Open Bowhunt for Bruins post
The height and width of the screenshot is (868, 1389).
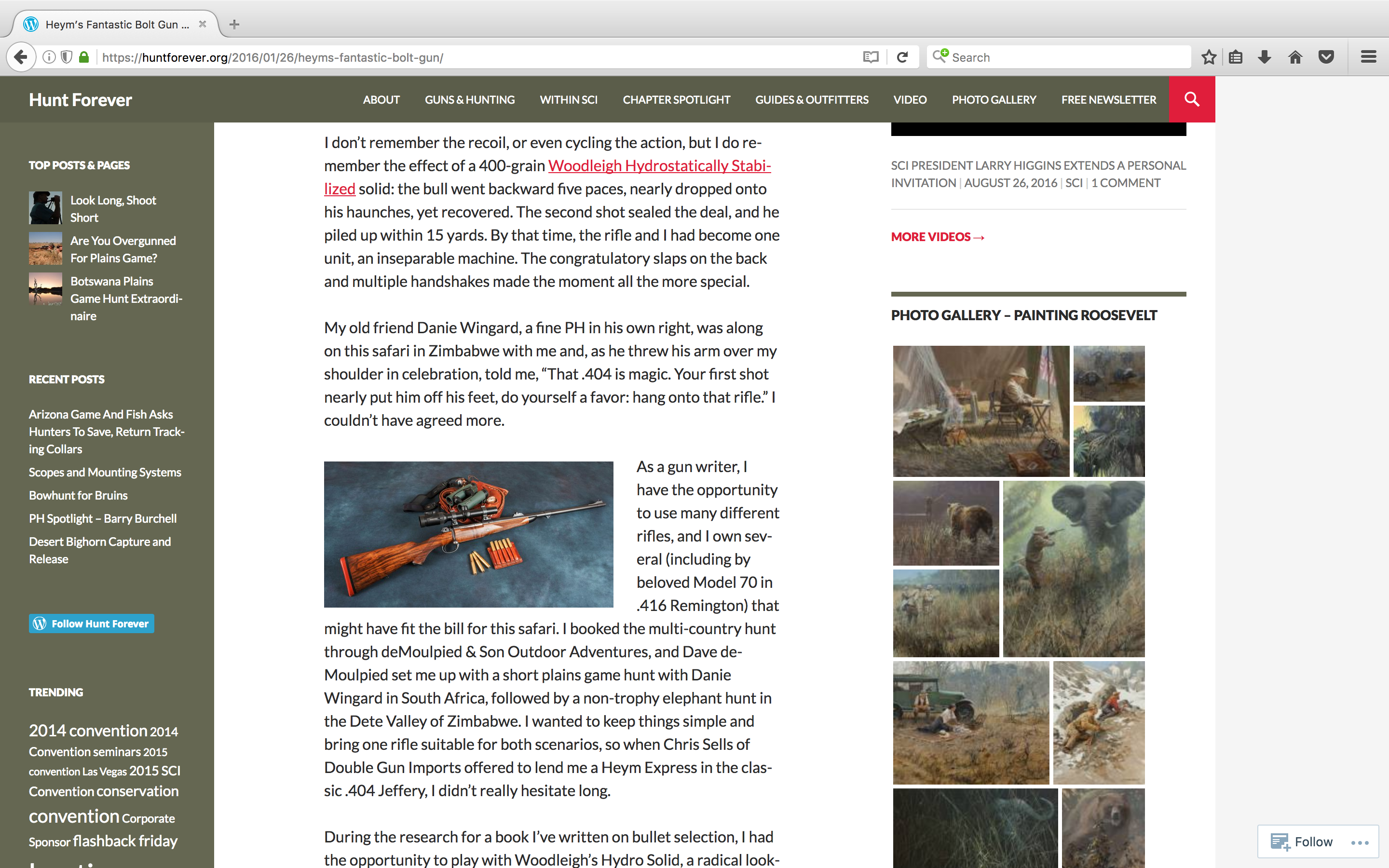(78, 495)
